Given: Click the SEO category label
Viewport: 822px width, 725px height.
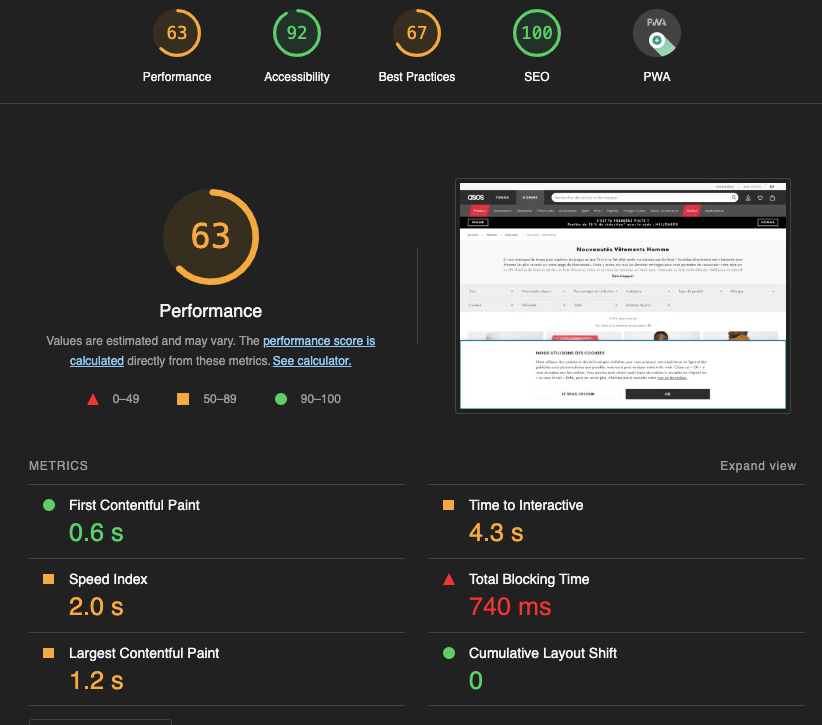Looking at the screenshot, I should pyautogui.click(x=537, y=77).
